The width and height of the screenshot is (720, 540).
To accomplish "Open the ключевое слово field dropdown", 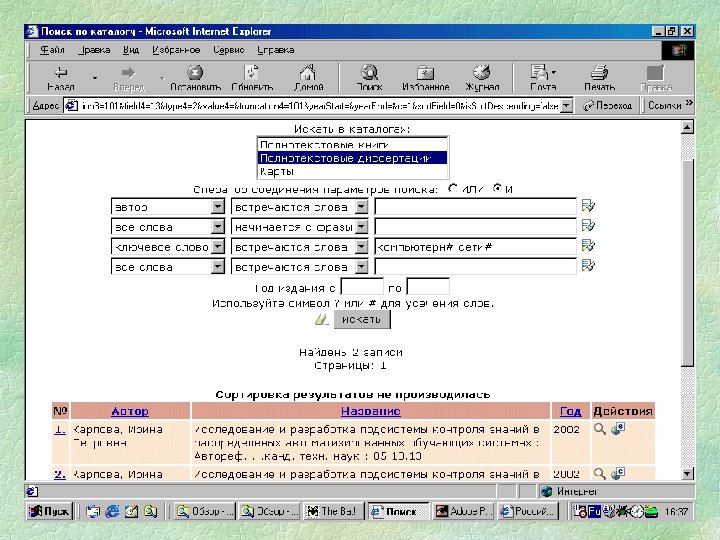I will point(218,247).
